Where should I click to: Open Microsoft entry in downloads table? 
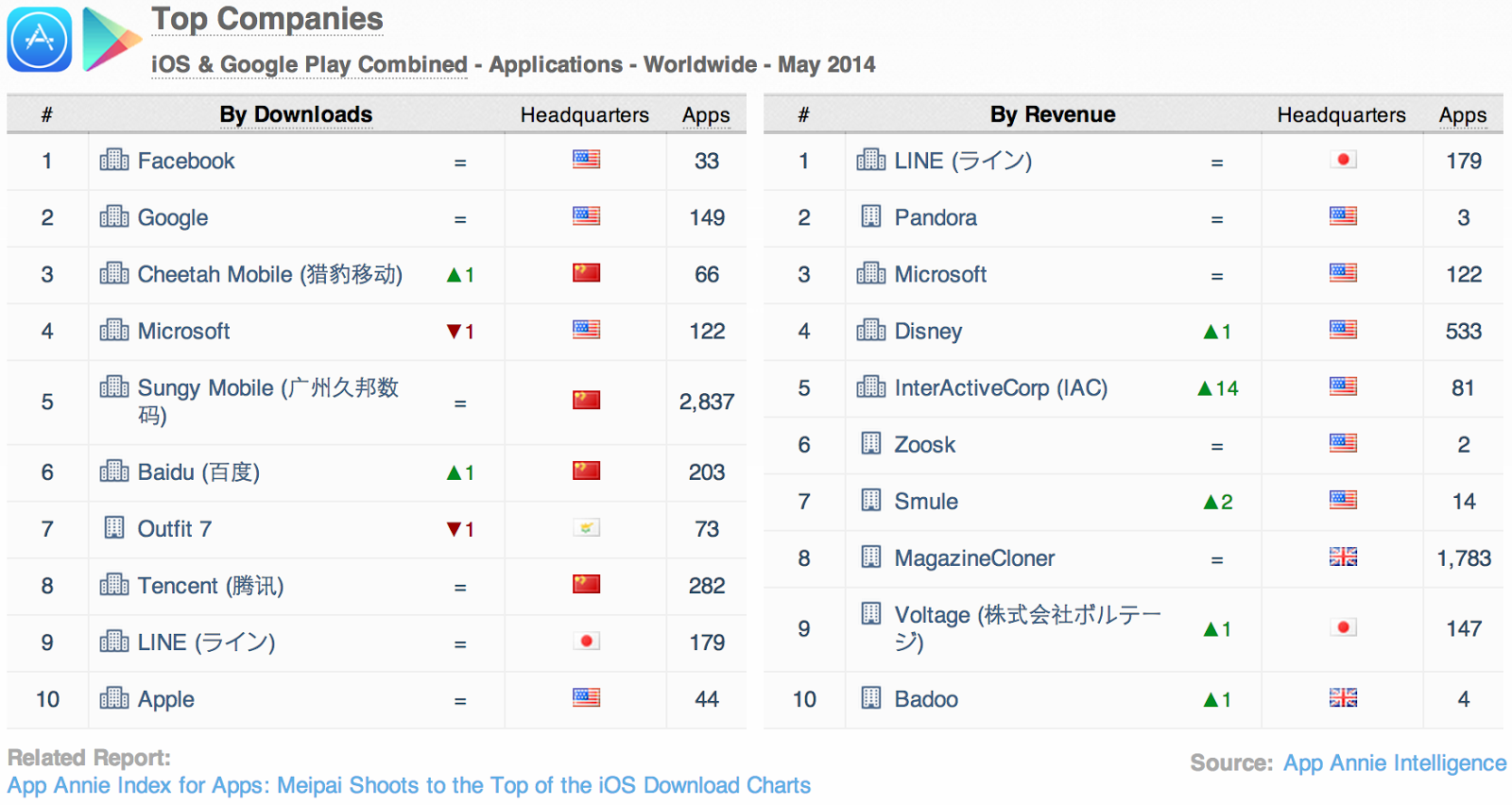[184, 331]
